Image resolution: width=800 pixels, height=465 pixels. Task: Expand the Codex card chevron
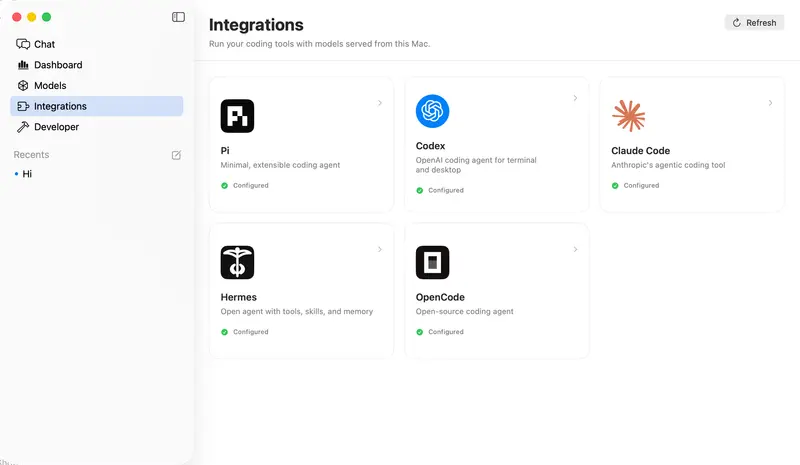575,98
